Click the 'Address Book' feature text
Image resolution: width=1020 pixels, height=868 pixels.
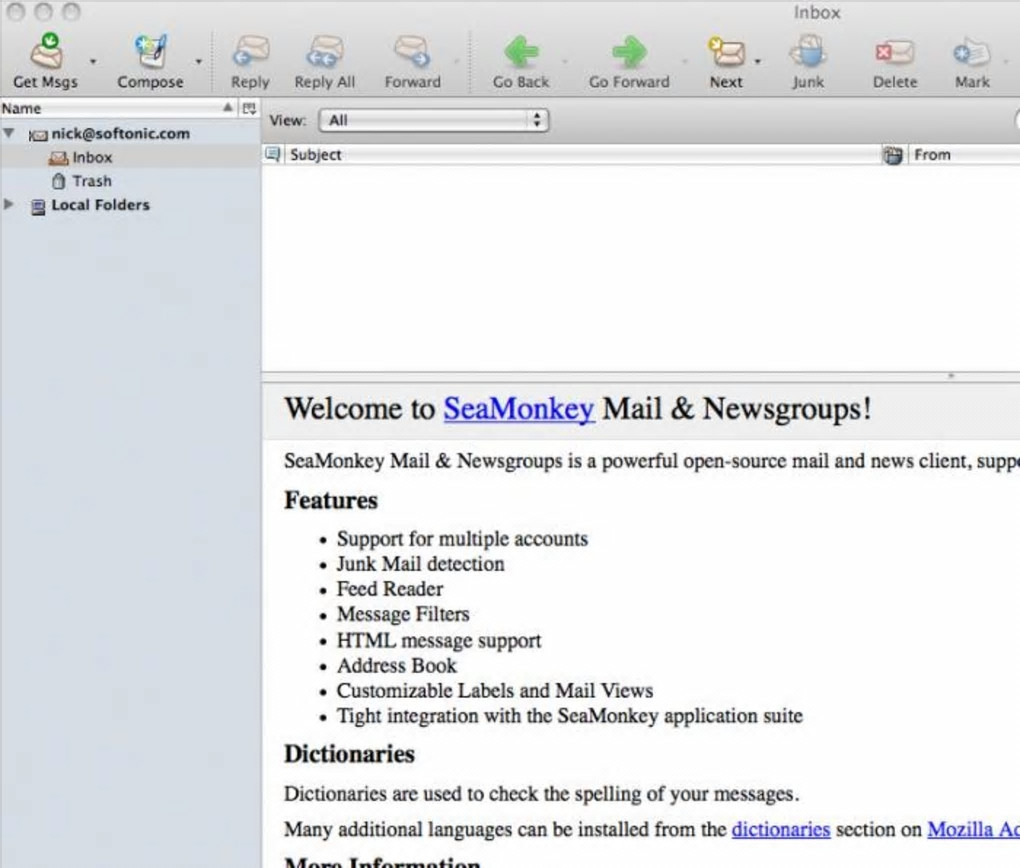tap(397, 666)
